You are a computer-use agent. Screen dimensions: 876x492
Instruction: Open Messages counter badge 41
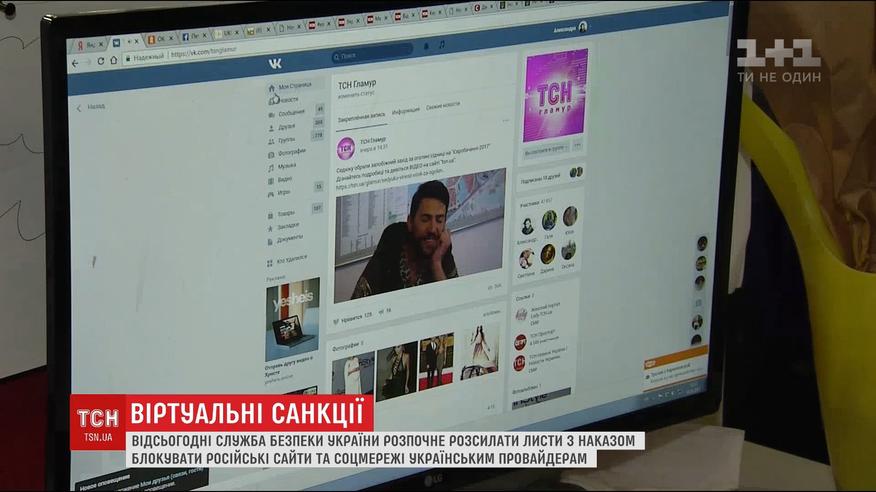[320, 108]
